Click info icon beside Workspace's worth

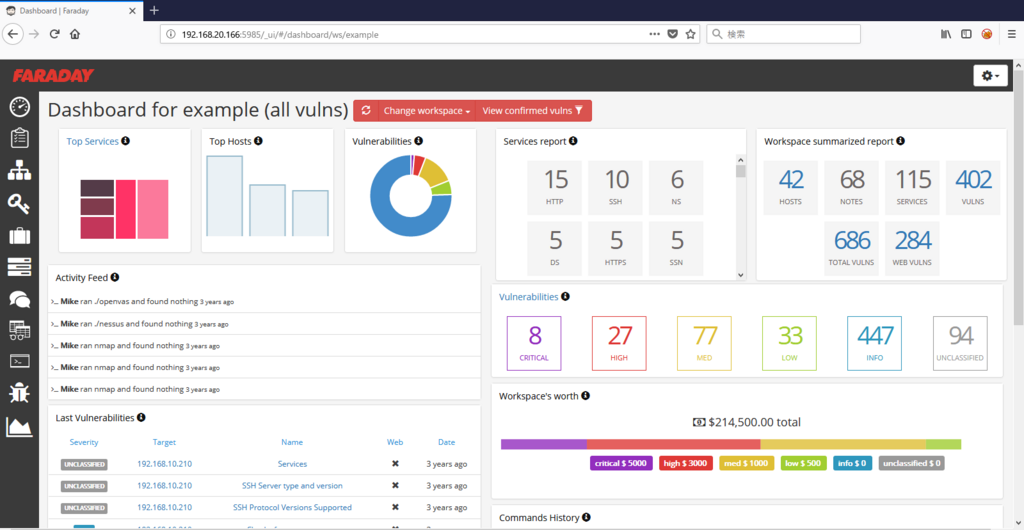(585, 396)
